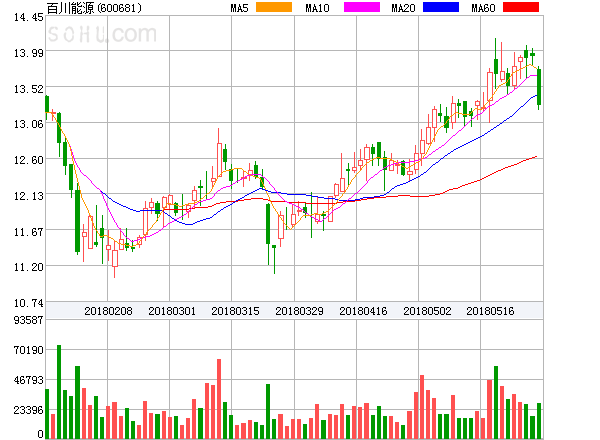Click the 13.52 price axis label

(x=29, y=89)
